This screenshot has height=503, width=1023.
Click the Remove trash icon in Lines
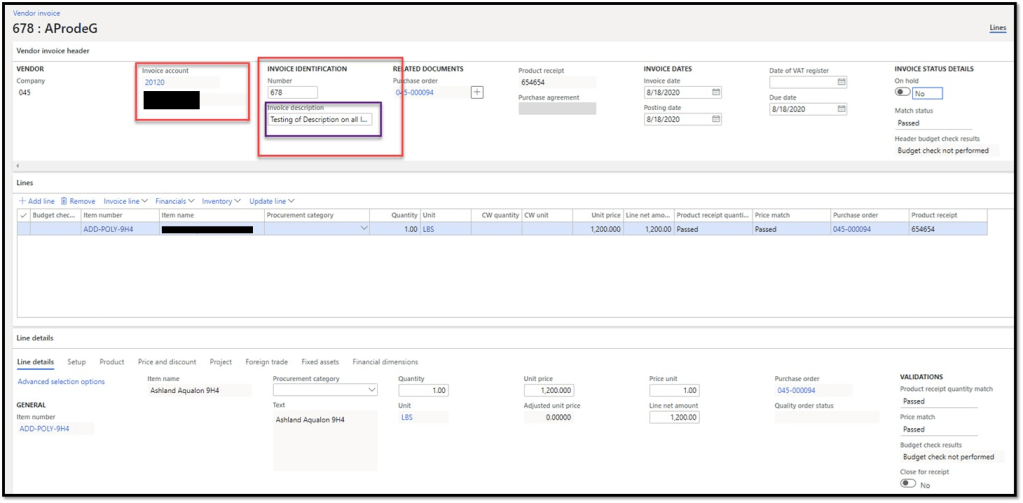pos(64,201)
